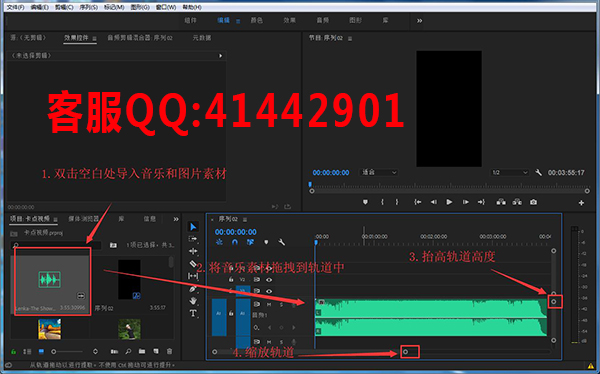Image resolution: width=600 pixels, height=374 pixels.
Task: Expand workspace overflow chevron at top
Action: (x=419, y=21)
